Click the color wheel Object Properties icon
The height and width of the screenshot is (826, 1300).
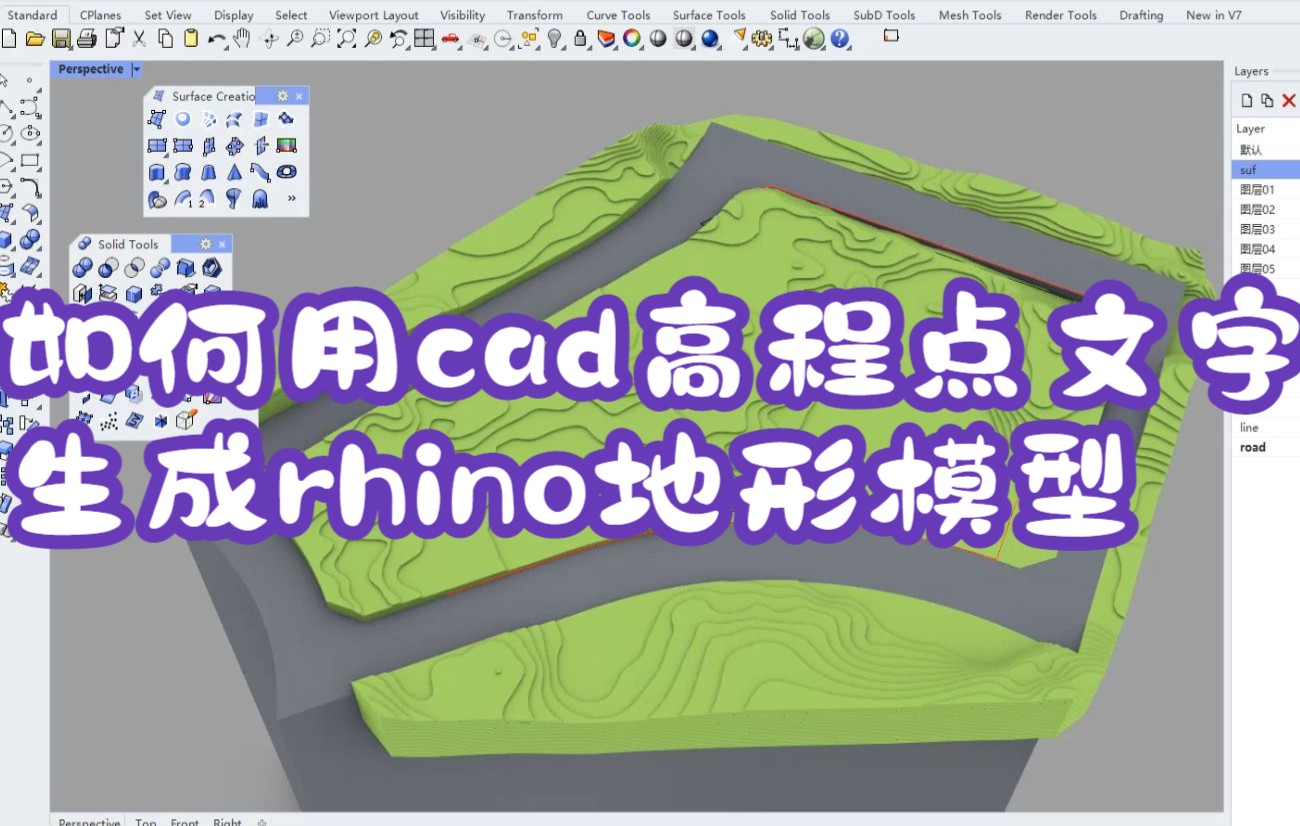(632, 39)
